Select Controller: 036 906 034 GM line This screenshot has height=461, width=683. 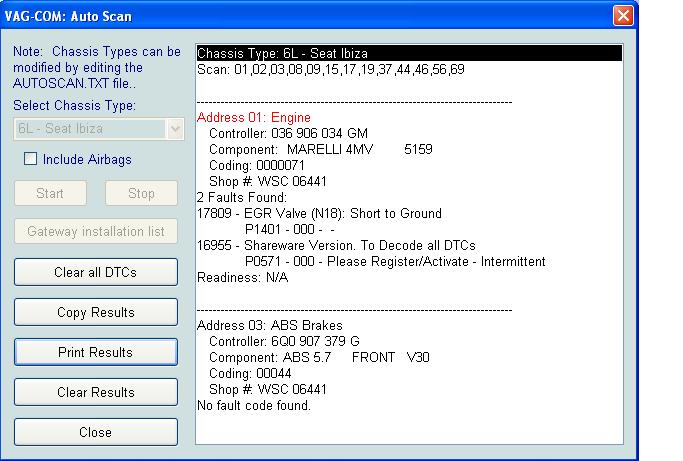coord(288,133)
